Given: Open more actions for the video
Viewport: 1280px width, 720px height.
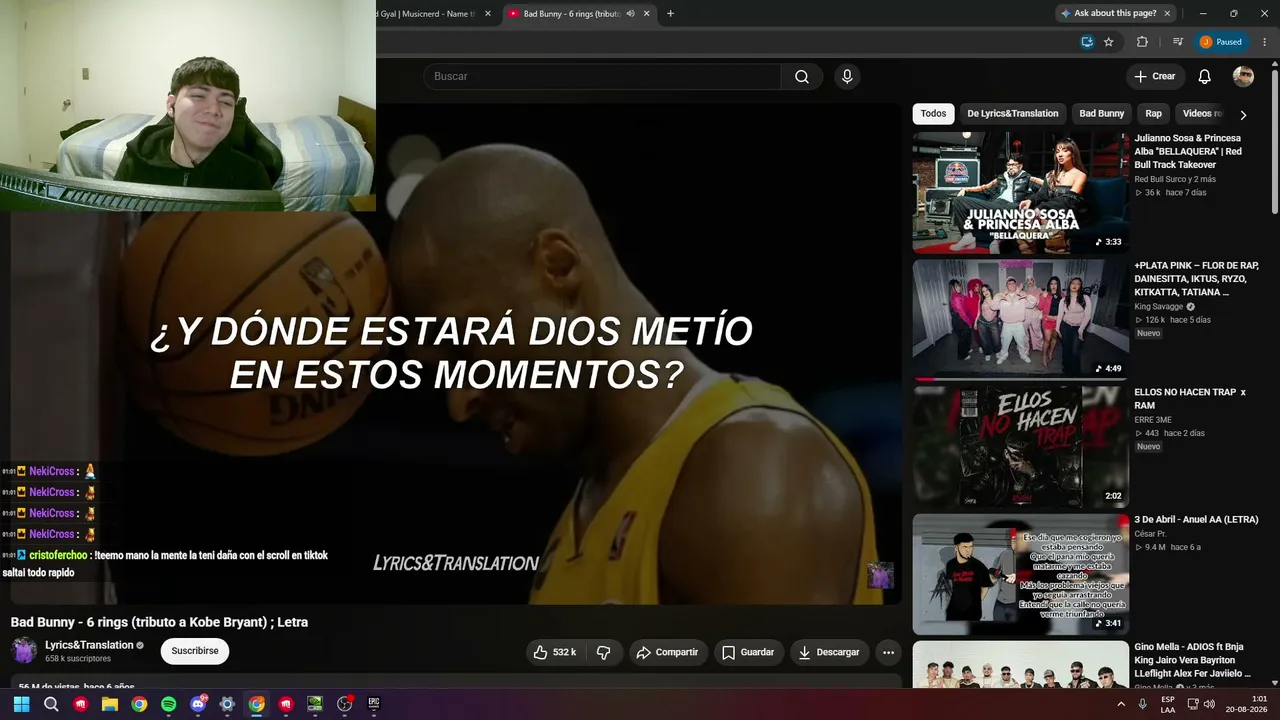Looking at the screenshot, I should coord(888,652).
